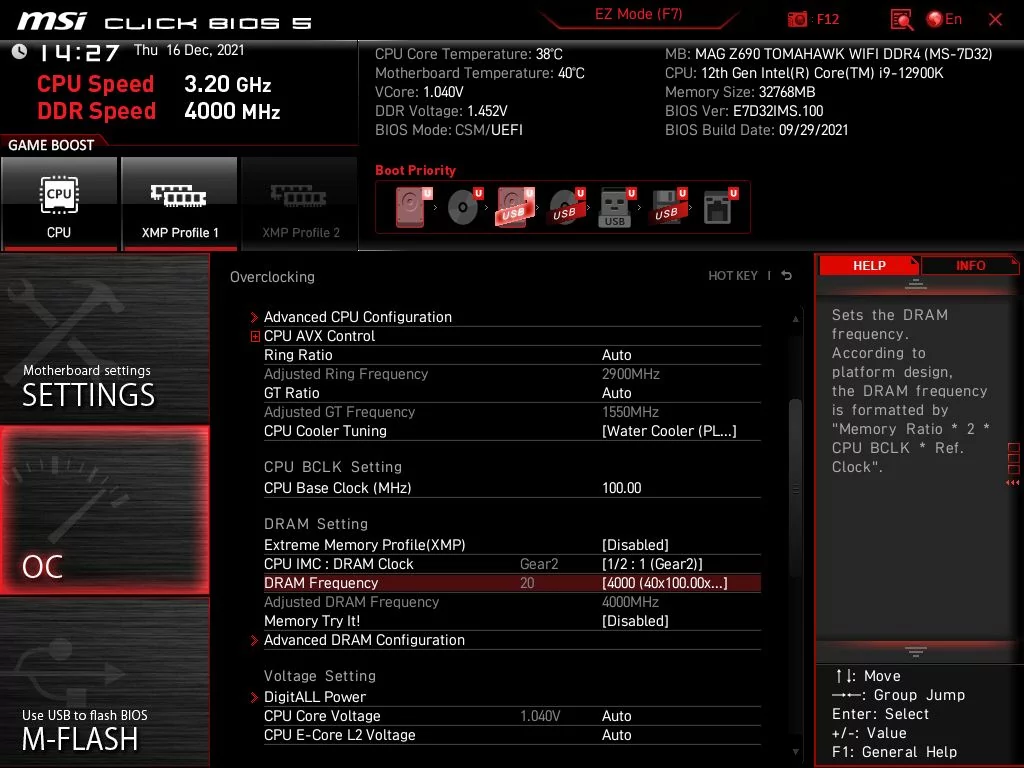Select the GT Ratio Auto value
This screenshot has width=1024, height=768.
pos(616,393)
